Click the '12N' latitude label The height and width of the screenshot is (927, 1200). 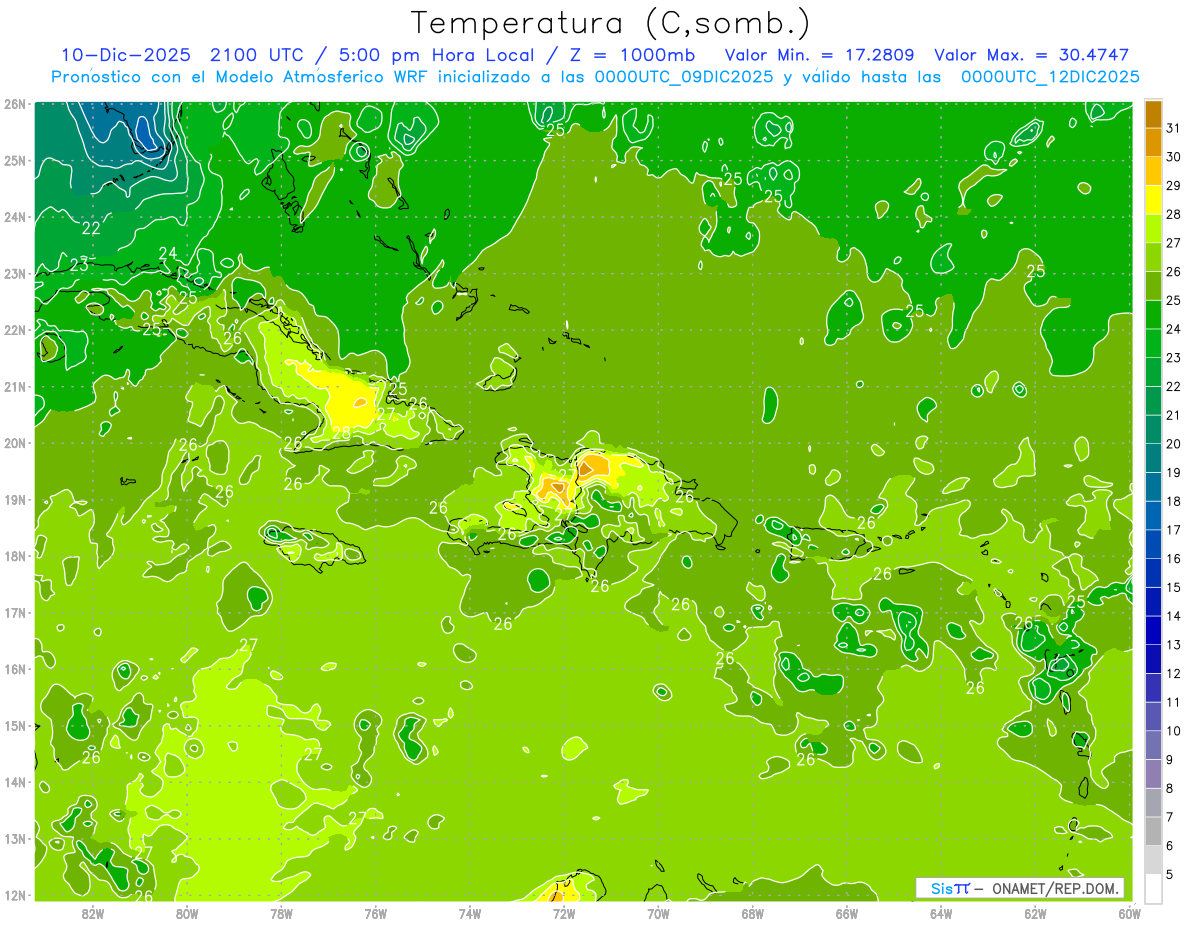(14, 895)
